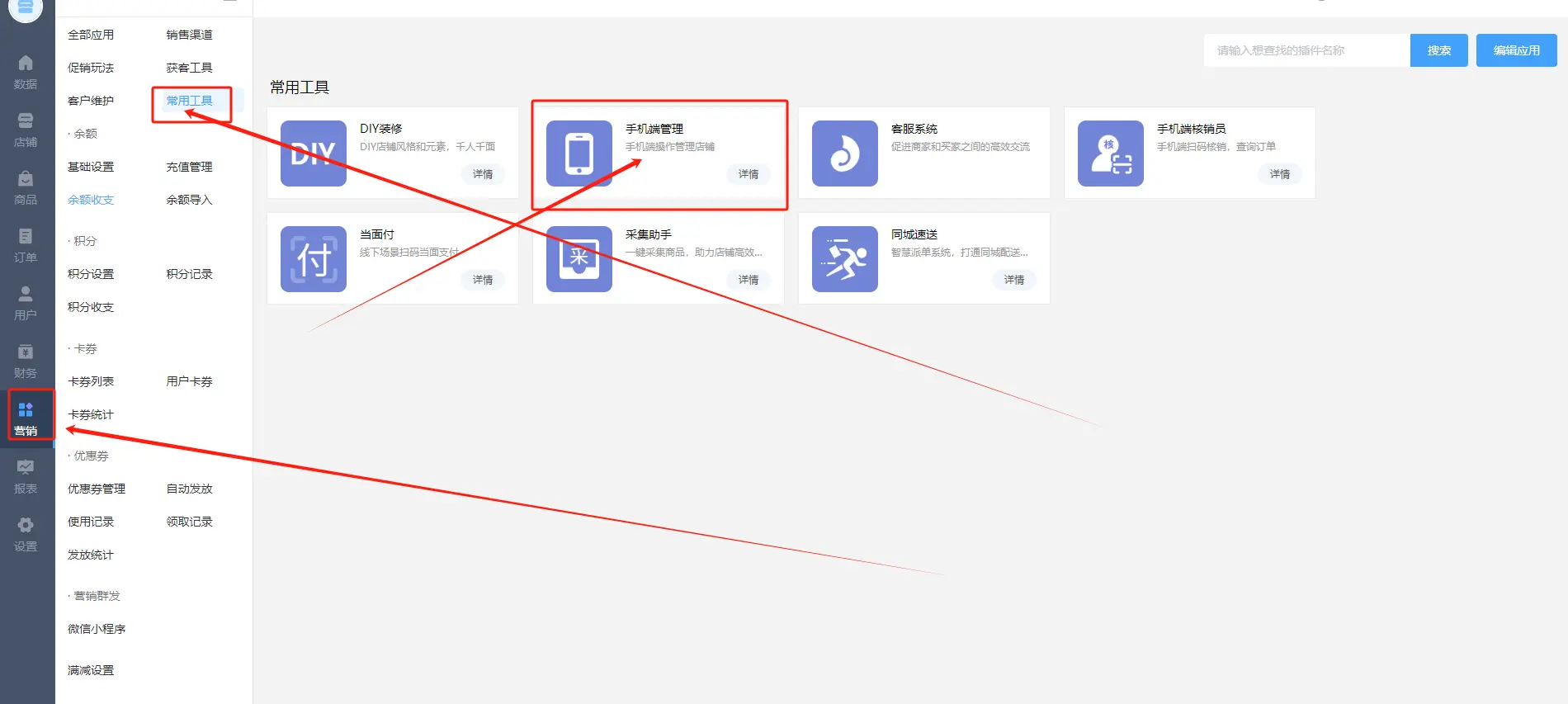
Task: Click the 客服系统 app icon
Action: click(x=845, y=154)
